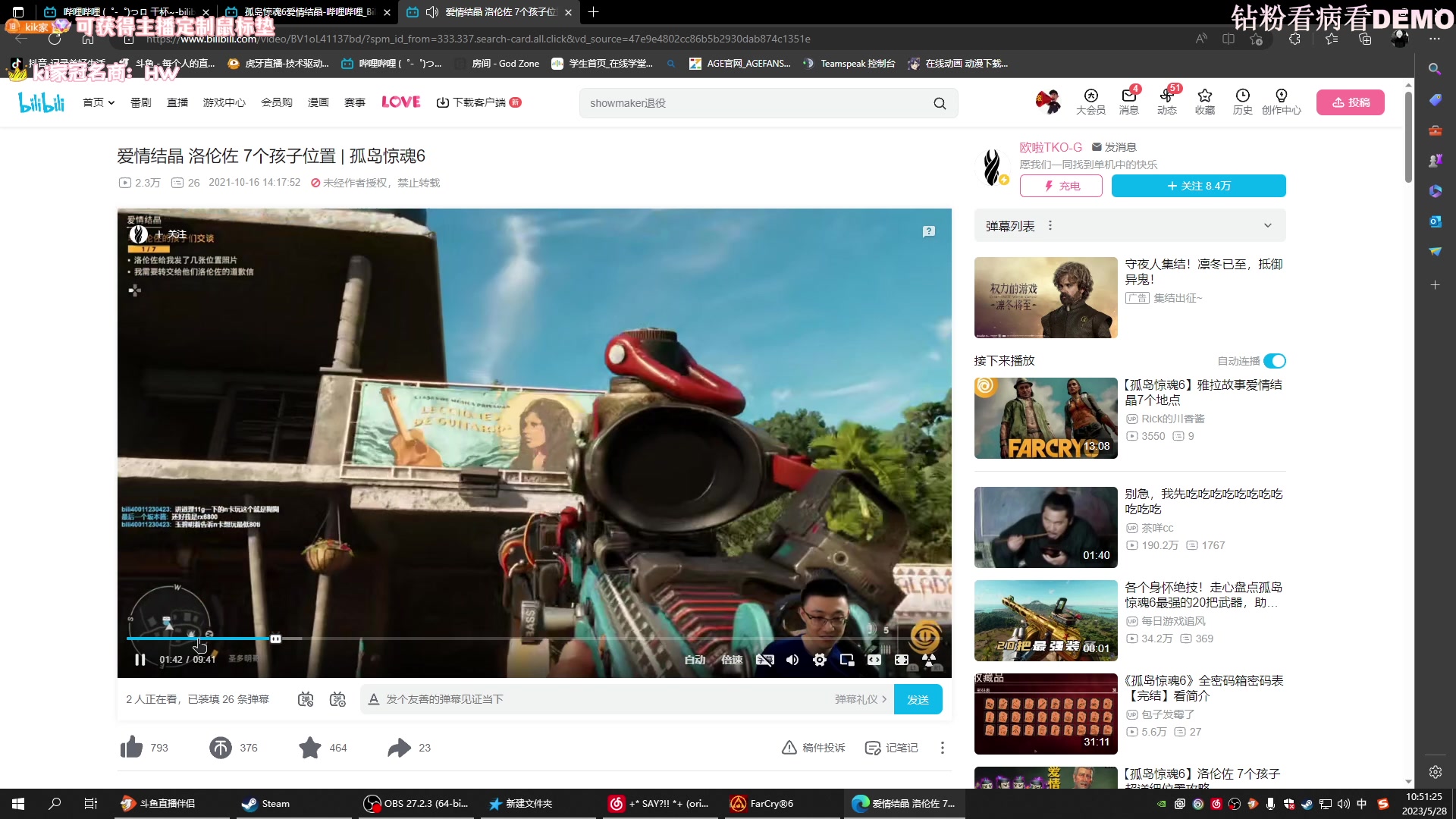The image size is (1456, 819).
Task: Open the 弹幕礼仪 etiquette link
Action: point(861,699)
